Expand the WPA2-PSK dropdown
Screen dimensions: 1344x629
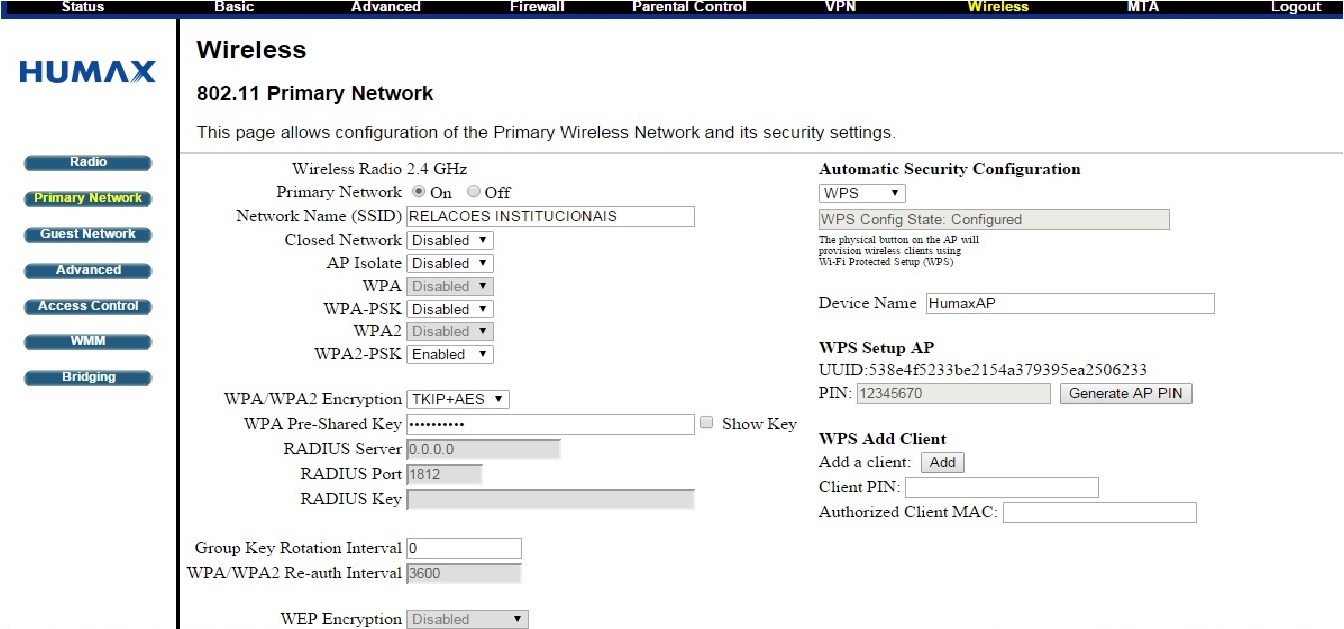coord(450,354)
